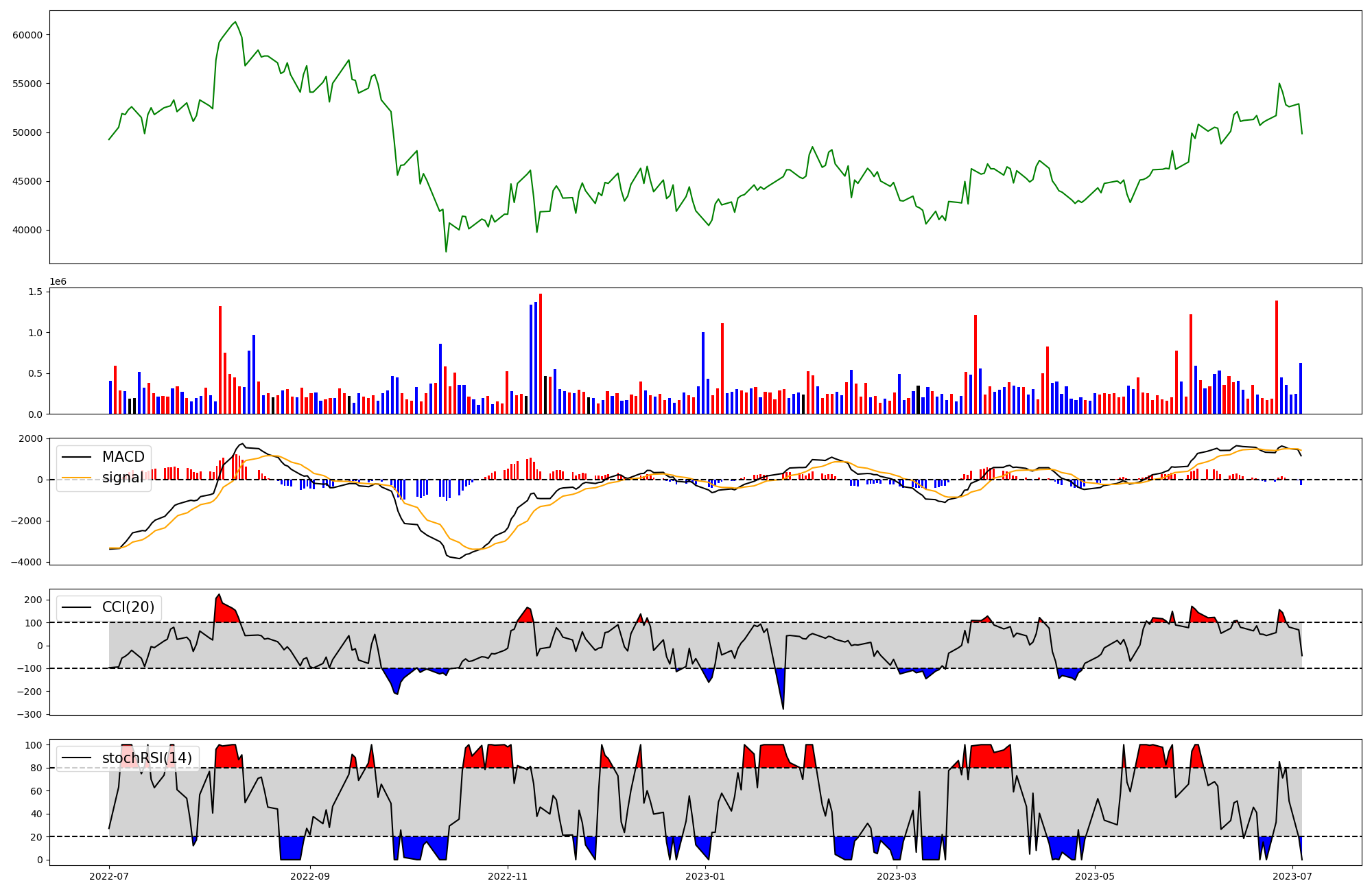Viewport: 1372px width, 892px height.
Task: Click the −4000 MACD axis tick label
Action: 25,563
